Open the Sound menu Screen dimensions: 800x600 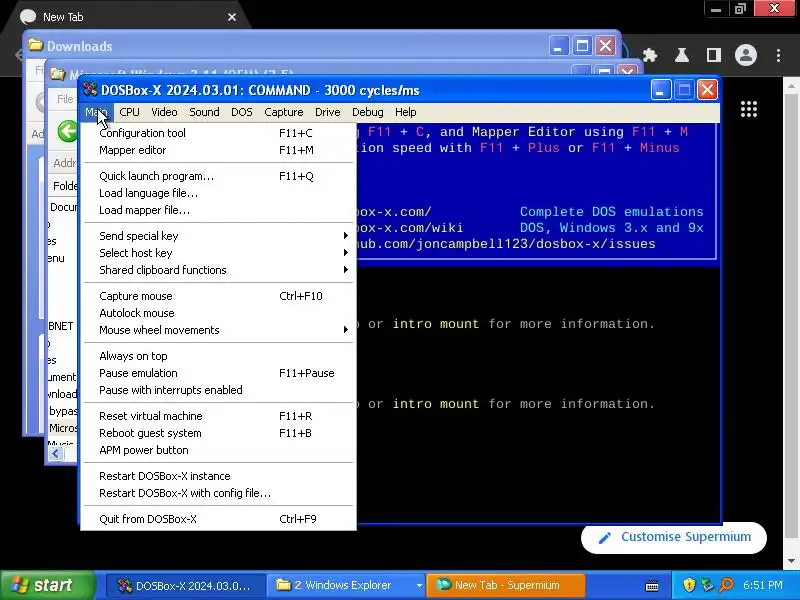[204, 112]
